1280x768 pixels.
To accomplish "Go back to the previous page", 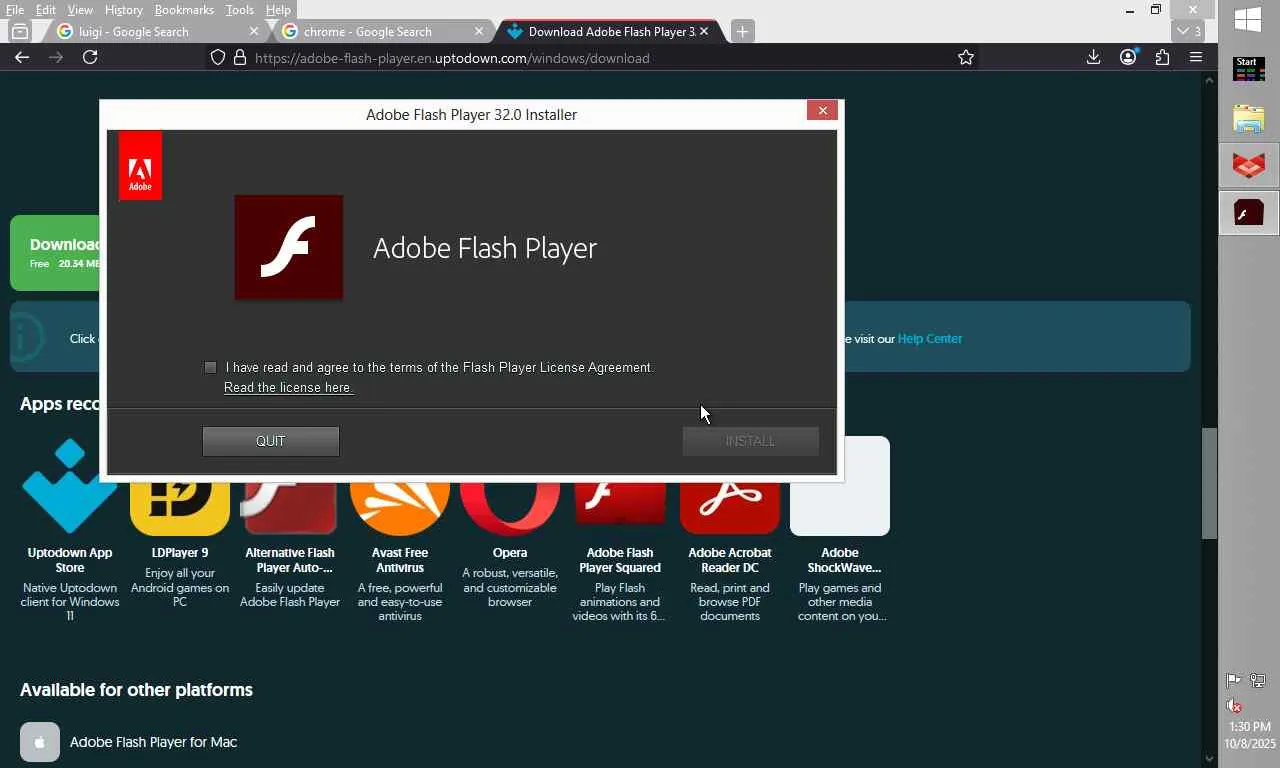I will point(22,57).
